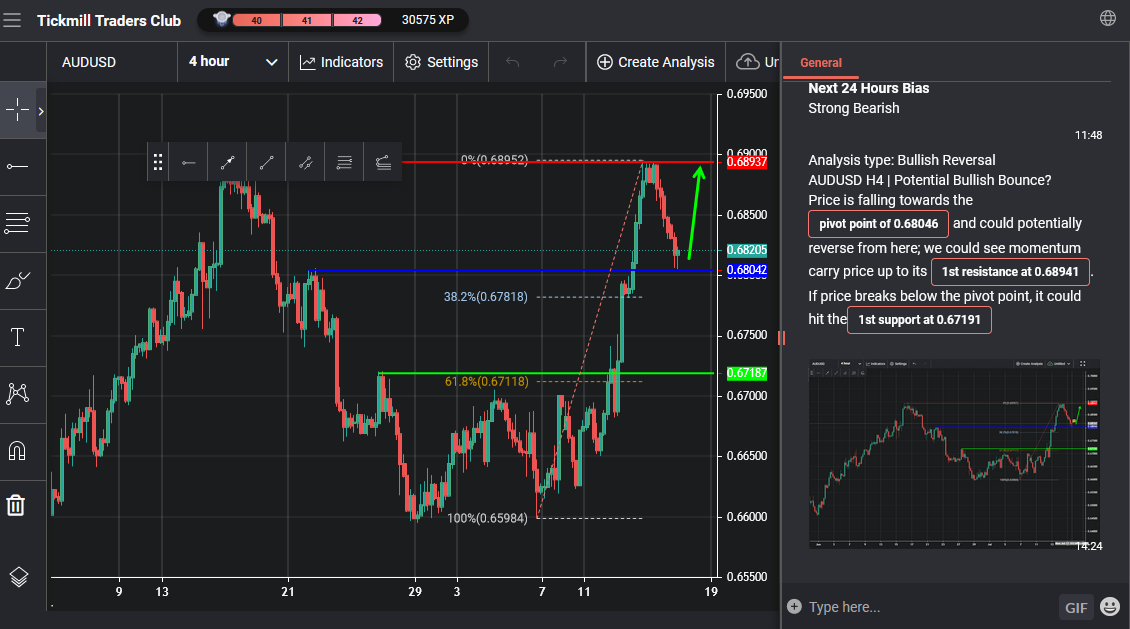Pick the extended line tool in floating toolbar
This screenshot has height=629, width=1130.
tap(306, 163)
